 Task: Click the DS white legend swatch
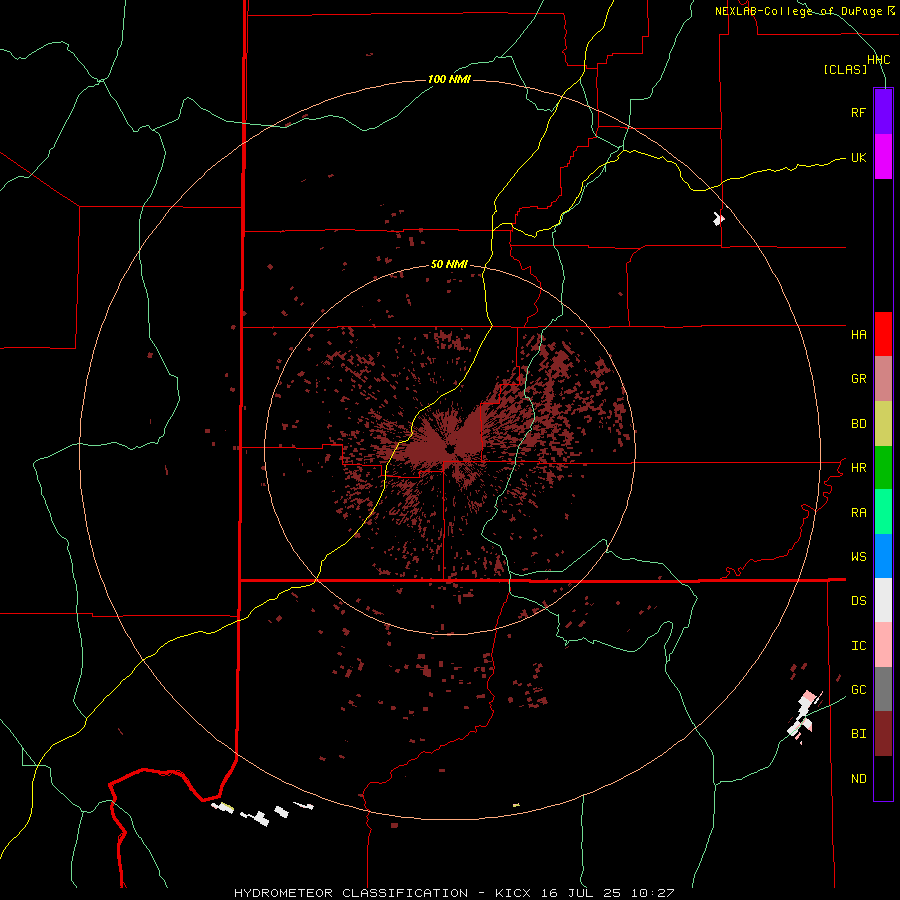pyautogui.click(x=883, y=600)
